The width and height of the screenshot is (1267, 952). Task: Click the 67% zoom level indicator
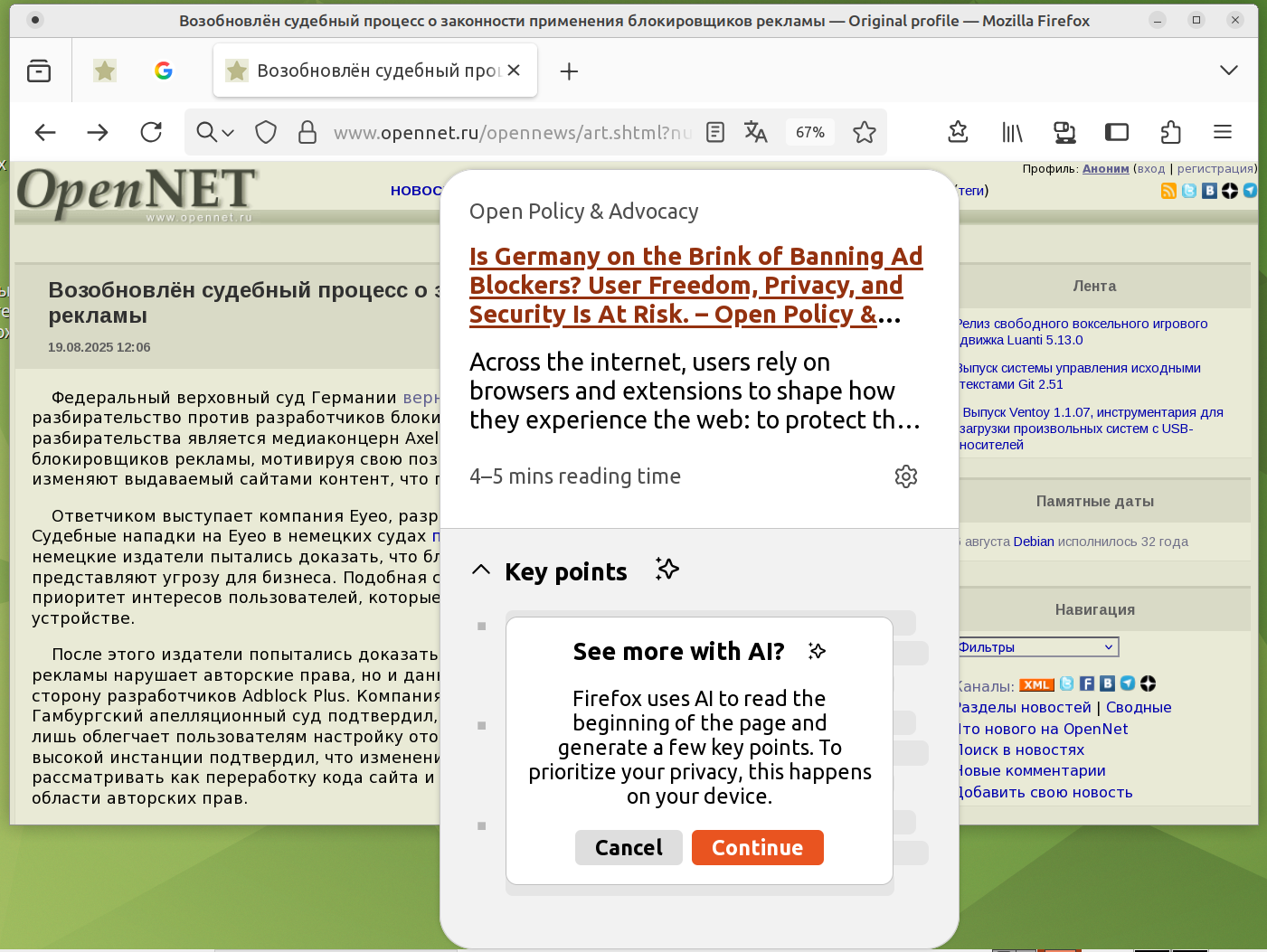[809, 133]
